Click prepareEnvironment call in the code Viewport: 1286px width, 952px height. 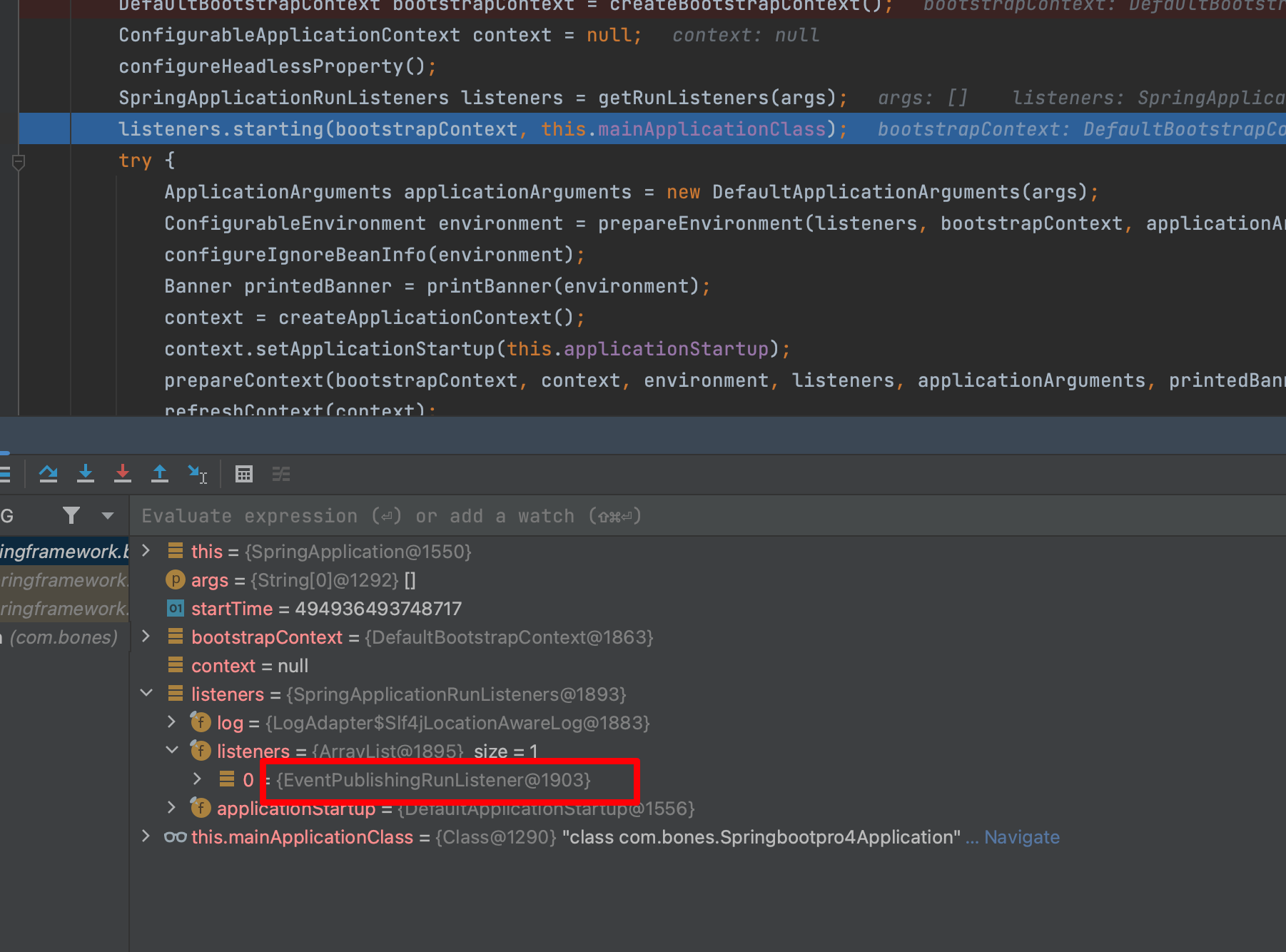point(702,223)
